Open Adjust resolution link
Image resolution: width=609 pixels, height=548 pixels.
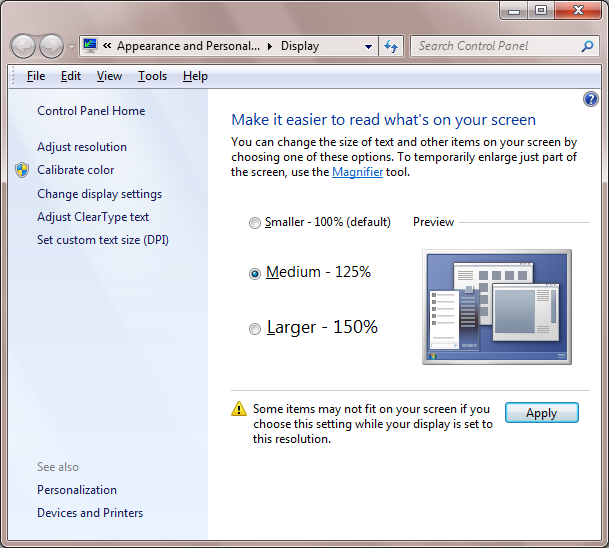pyautogui.click(x=82, y=147)
